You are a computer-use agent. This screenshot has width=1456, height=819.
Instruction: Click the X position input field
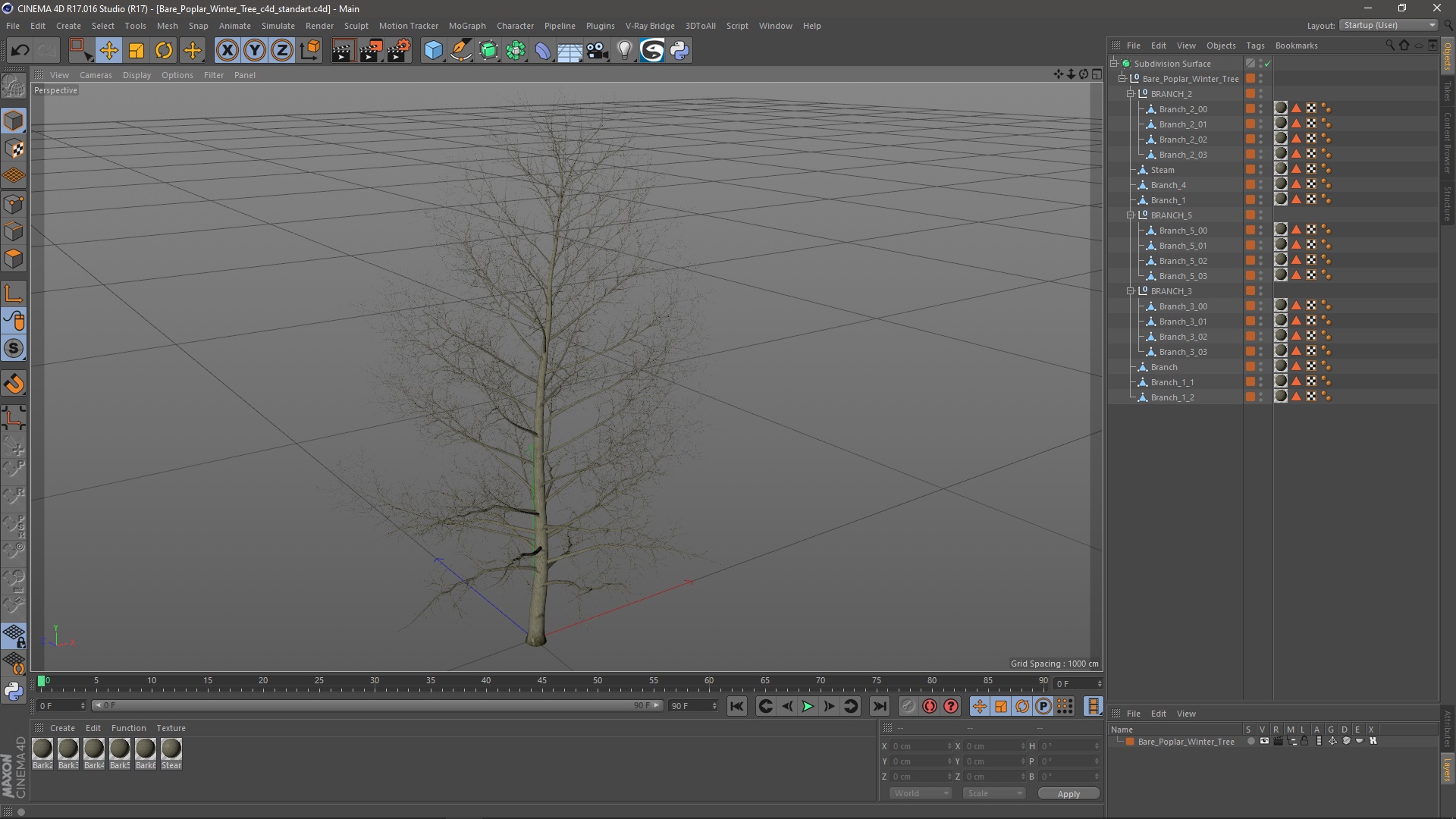[920, 746]
